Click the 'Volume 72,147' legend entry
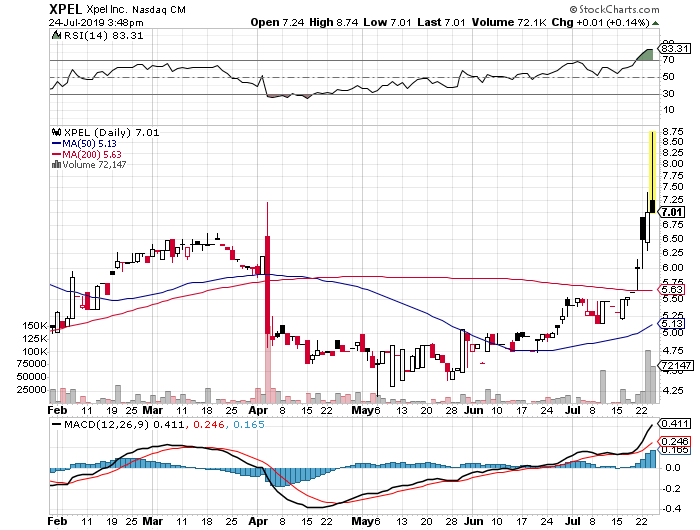700x530 pixels. pyautogui.click(x=94, y=164)
